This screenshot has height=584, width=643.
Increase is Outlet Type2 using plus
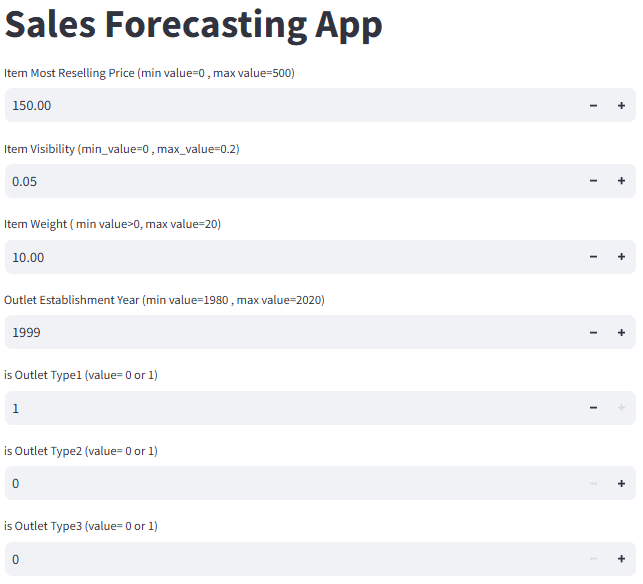[621, 484]
